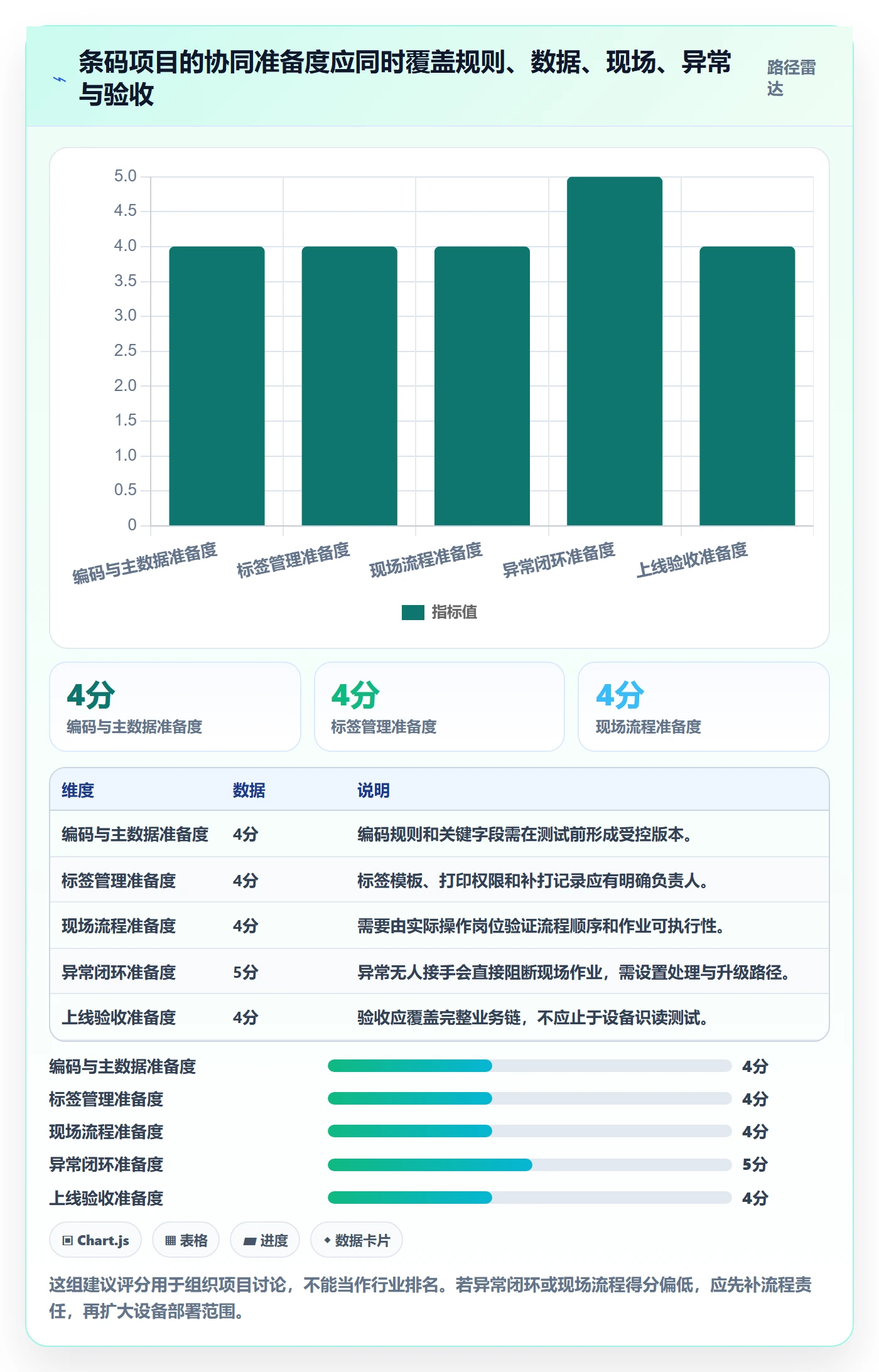Click the 标签管理准备度 x-axis label
Screen dimensions: 879x1372
[293, 560]
